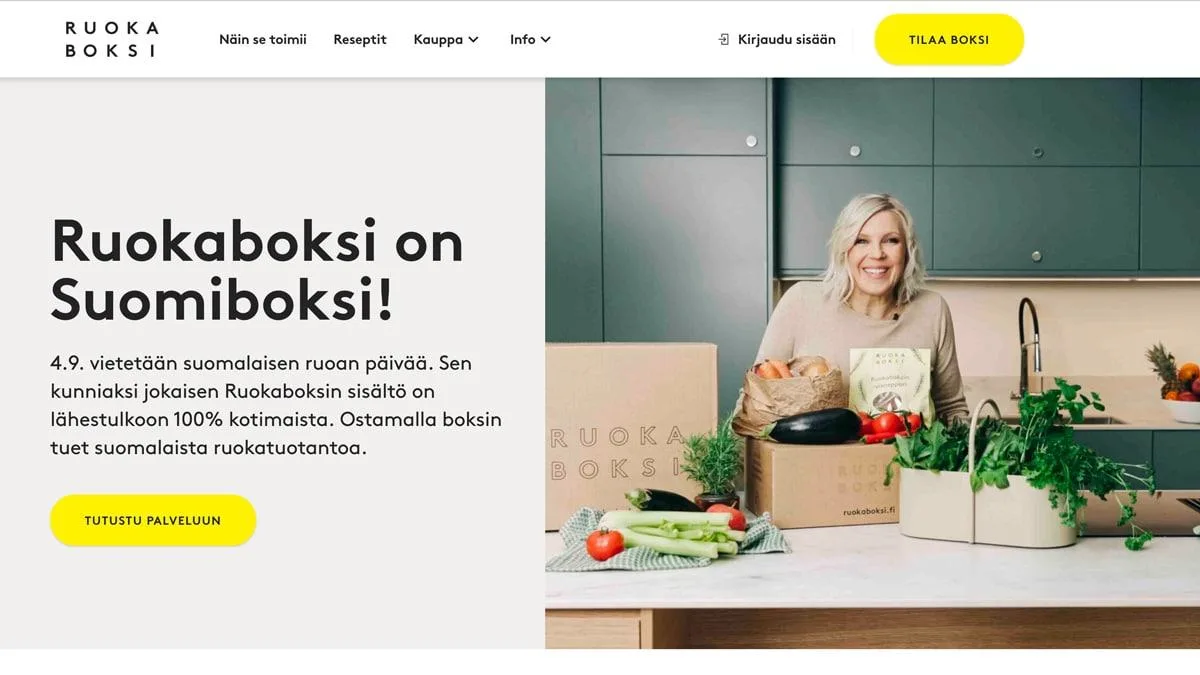The image size is (1200, 675).
Task: Open the Reseptit page
Action: coord(360,40)
